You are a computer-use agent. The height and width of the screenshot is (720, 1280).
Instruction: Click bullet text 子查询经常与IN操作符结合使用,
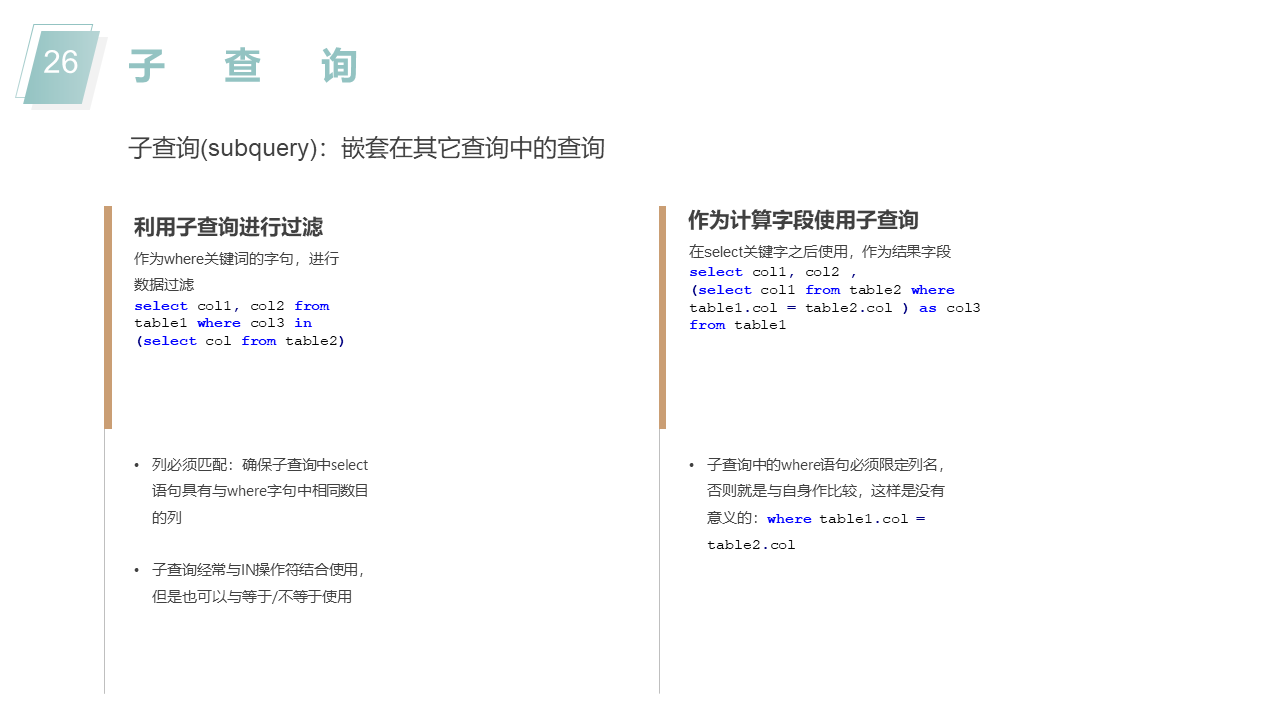coord(259,570)
